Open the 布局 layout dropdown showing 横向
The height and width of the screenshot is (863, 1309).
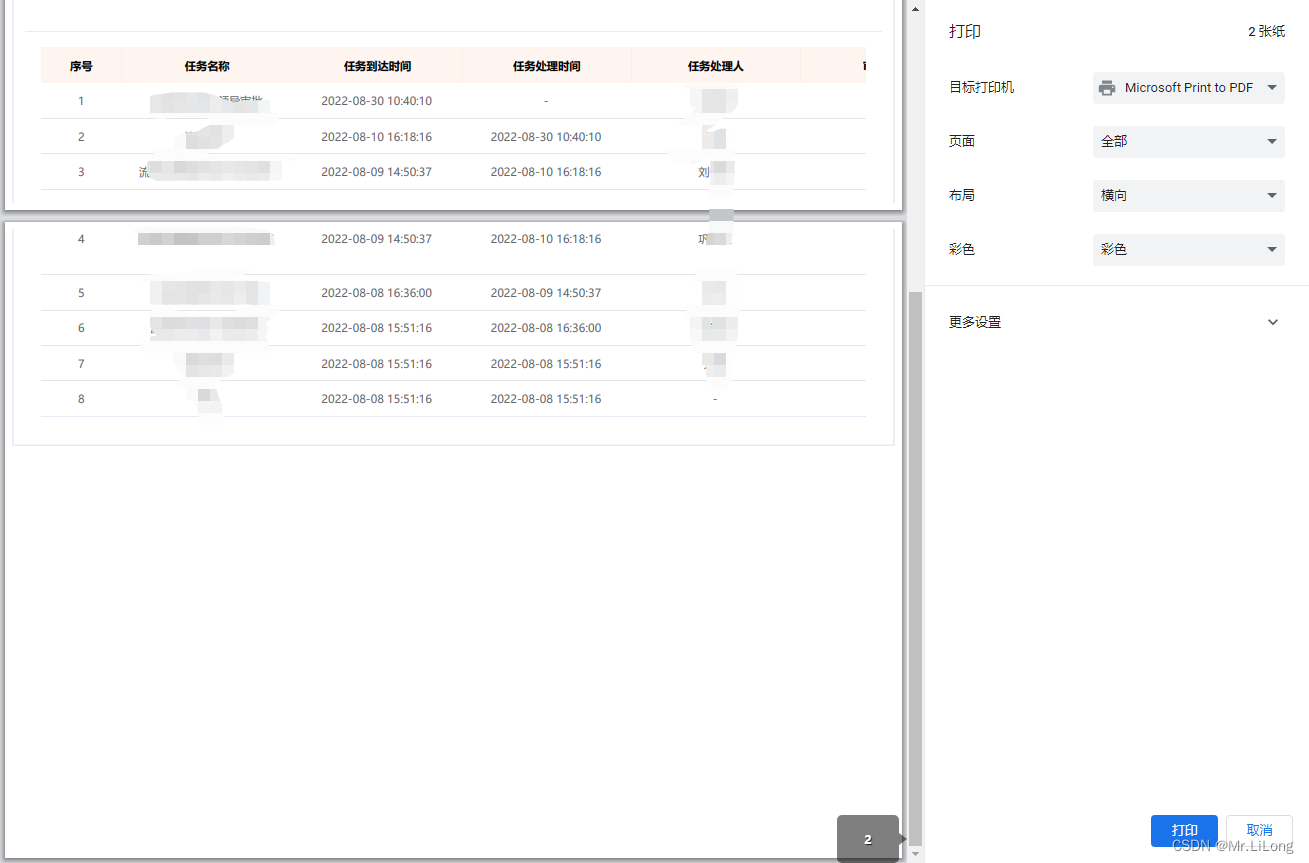pos(1188,195)
